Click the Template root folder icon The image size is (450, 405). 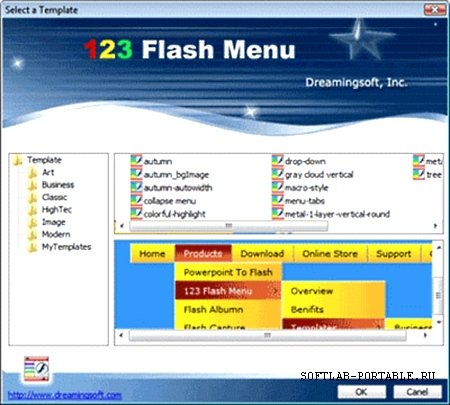click(17, 160)
